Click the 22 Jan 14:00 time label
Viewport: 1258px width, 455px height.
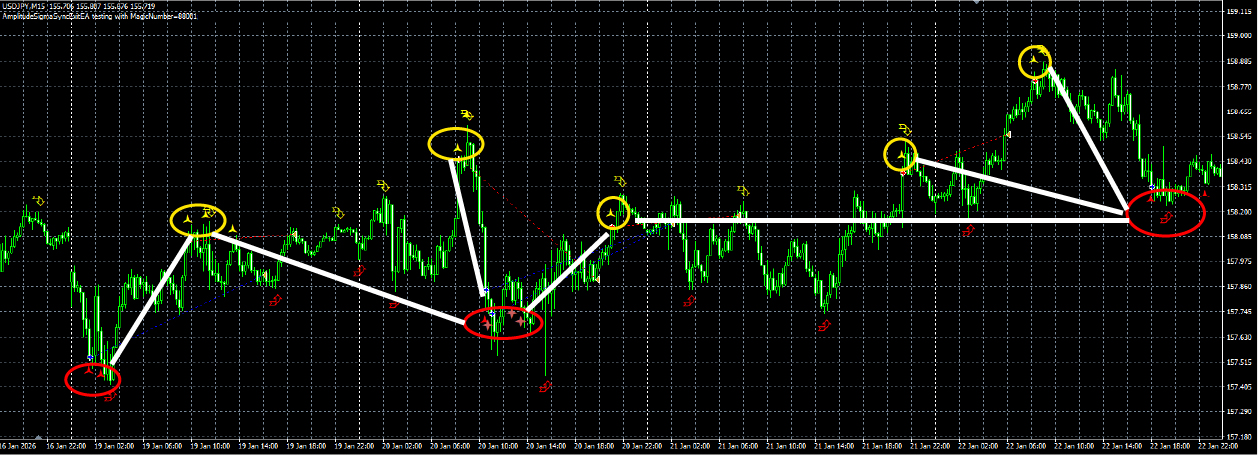click(1122, 446)
